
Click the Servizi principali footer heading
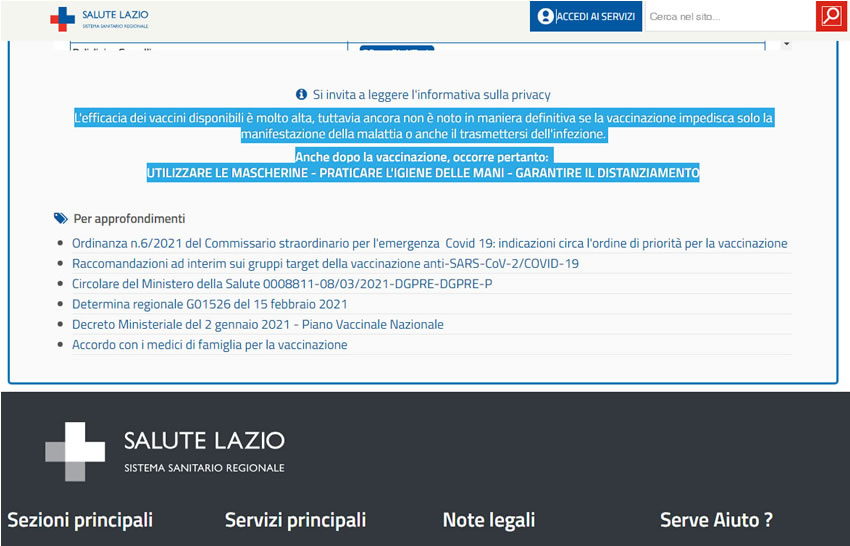click(295, 520)
